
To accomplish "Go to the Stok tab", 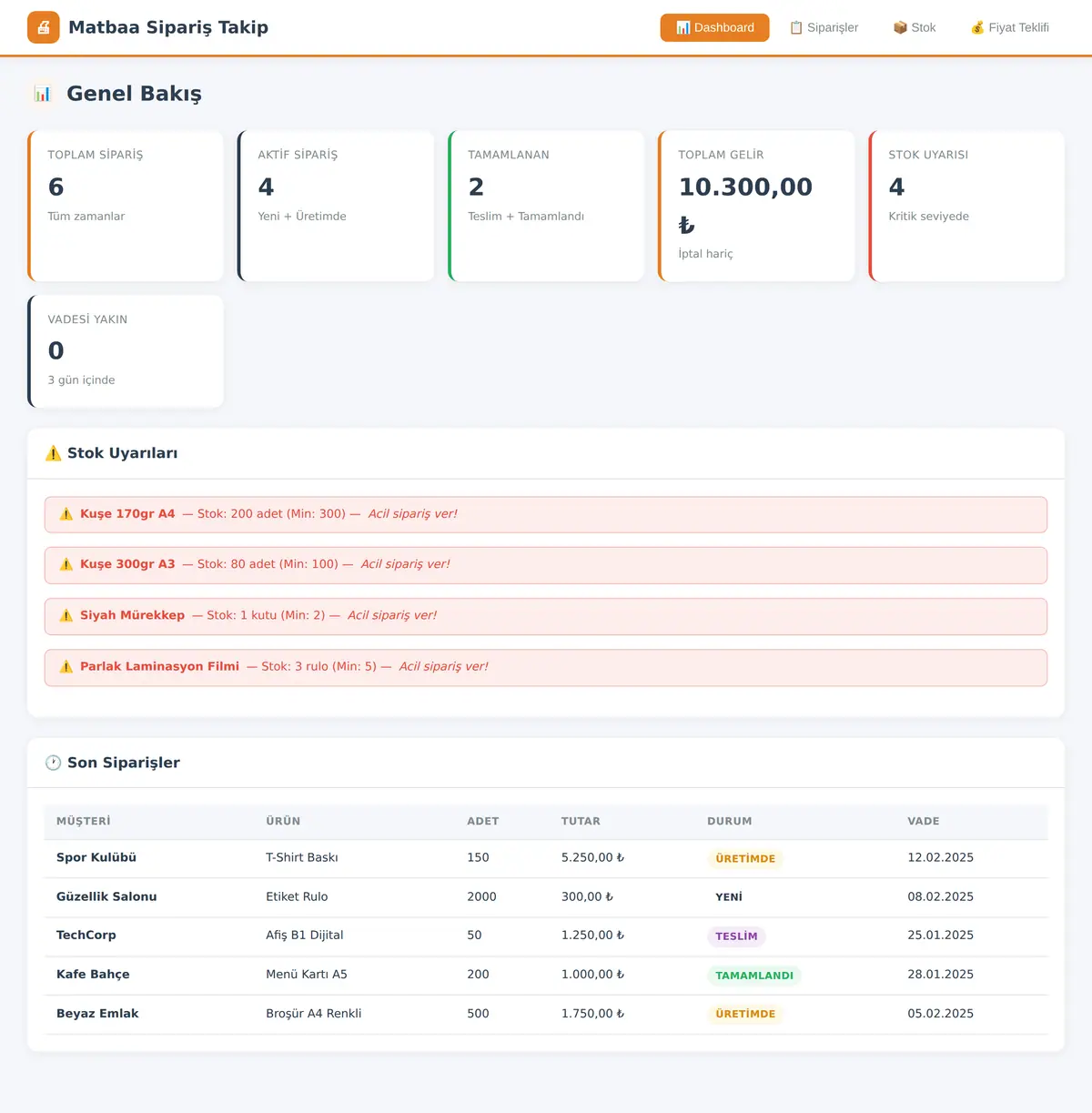I will click(914, 27).
